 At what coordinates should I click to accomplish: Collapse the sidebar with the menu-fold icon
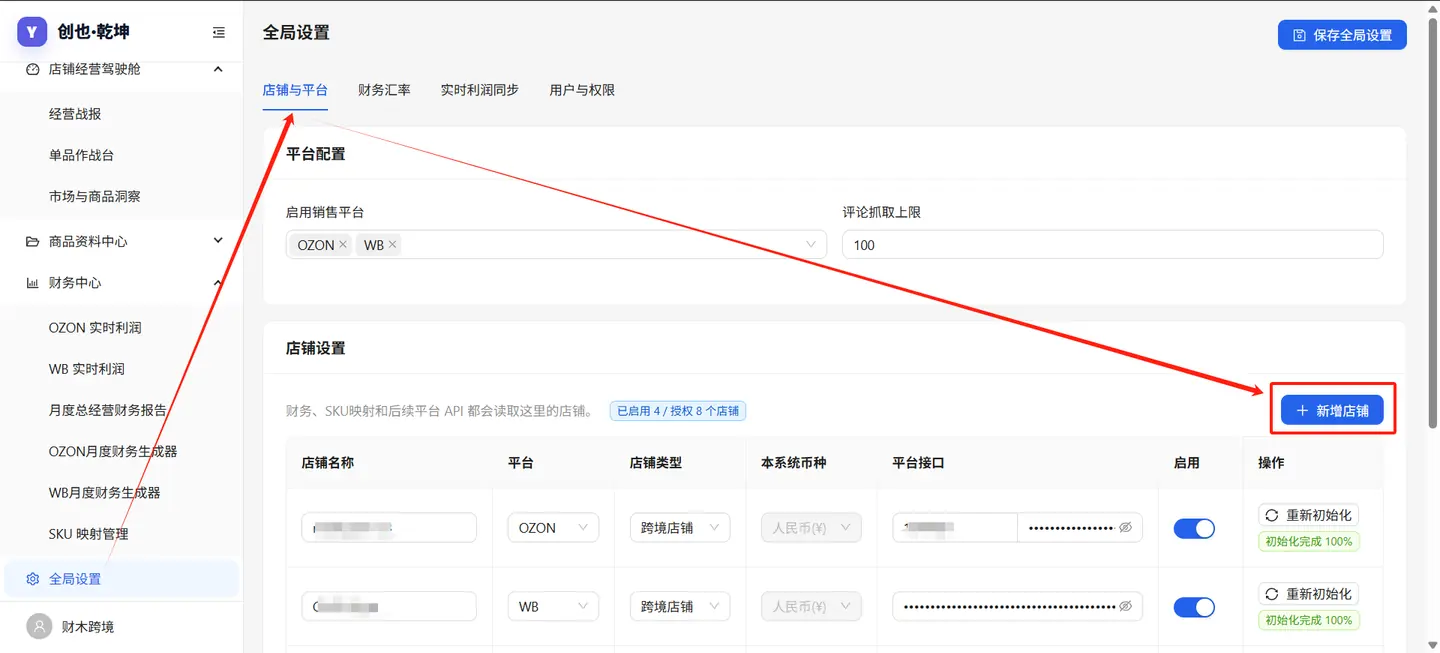click(x=219, y=33)
